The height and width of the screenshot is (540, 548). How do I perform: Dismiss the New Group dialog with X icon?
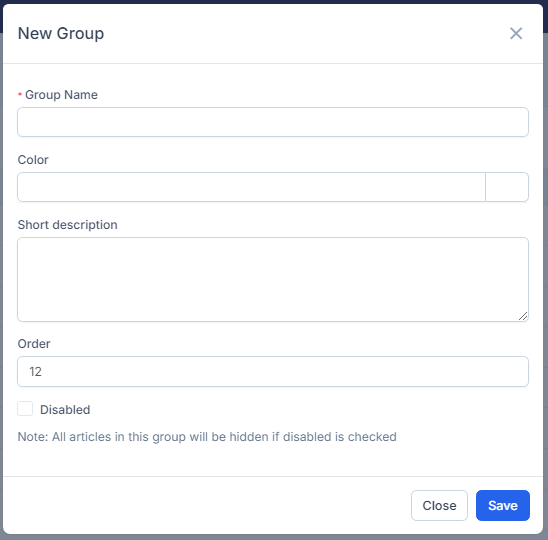[x=516, y=34]
